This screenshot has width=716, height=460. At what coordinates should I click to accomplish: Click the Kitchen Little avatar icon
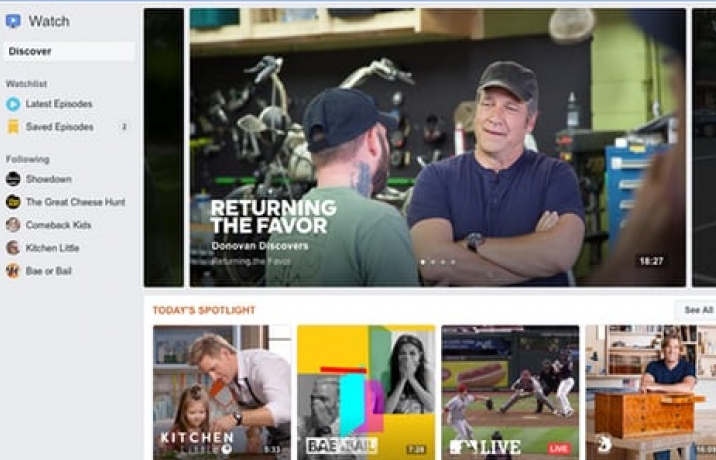tap(13, 248)
